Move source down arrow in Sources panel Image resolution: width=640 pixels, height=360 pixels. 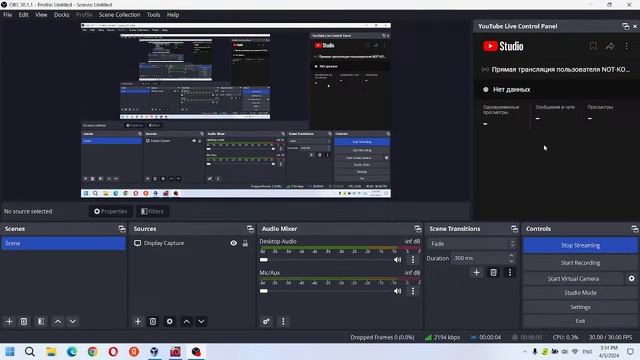[201, 321]
